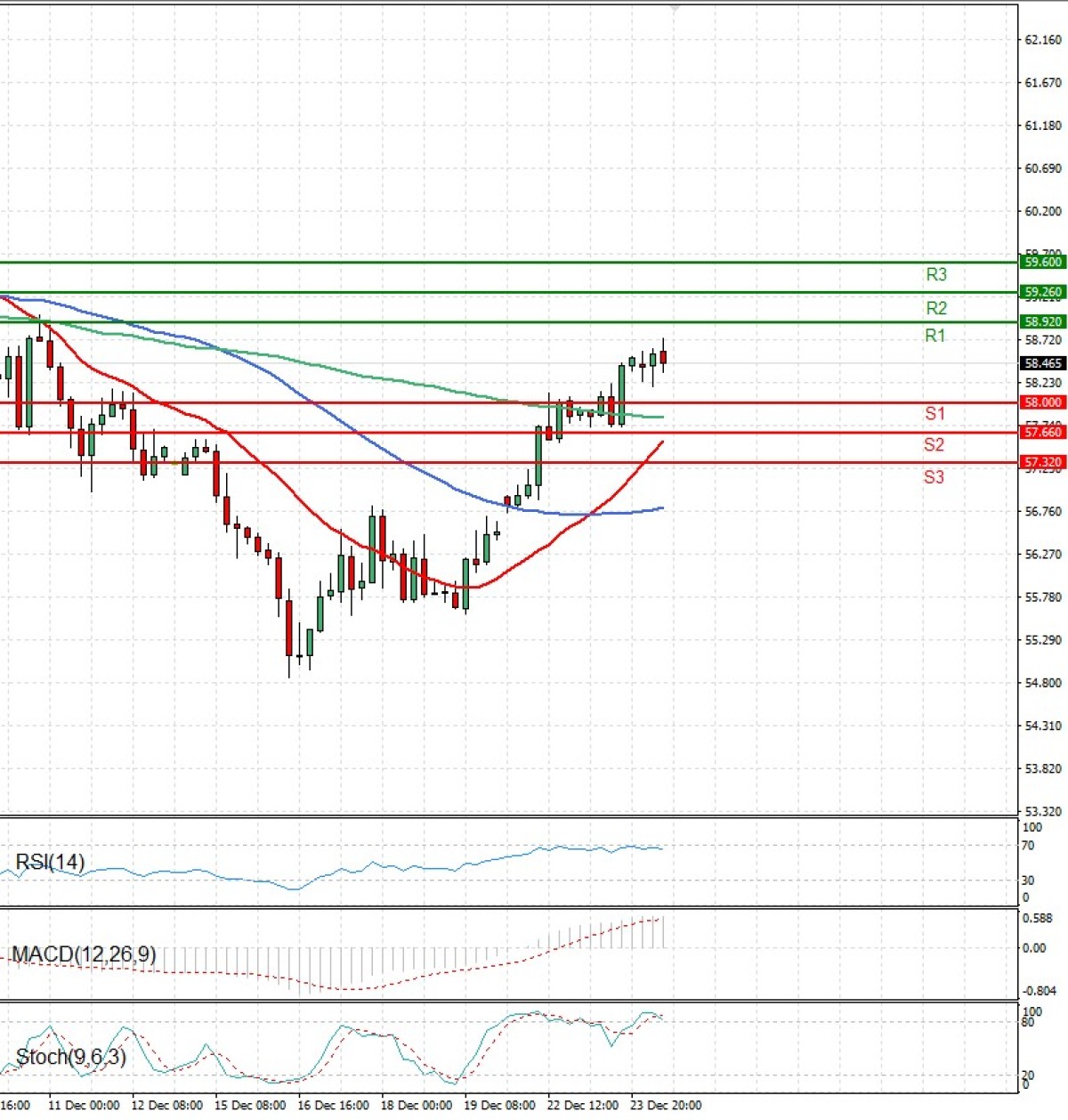
Task: Click the 16 Dec 16:00 time label
Action: tap(333, 1105)
